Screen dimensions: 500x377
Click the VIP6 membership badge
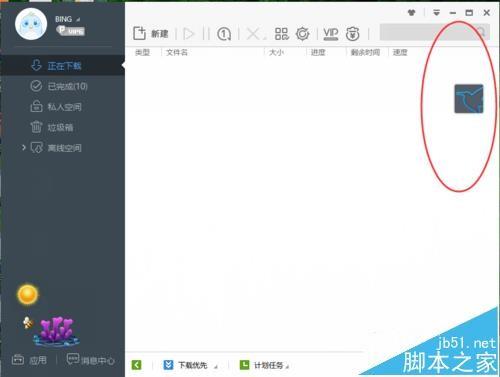click(70, 31)
